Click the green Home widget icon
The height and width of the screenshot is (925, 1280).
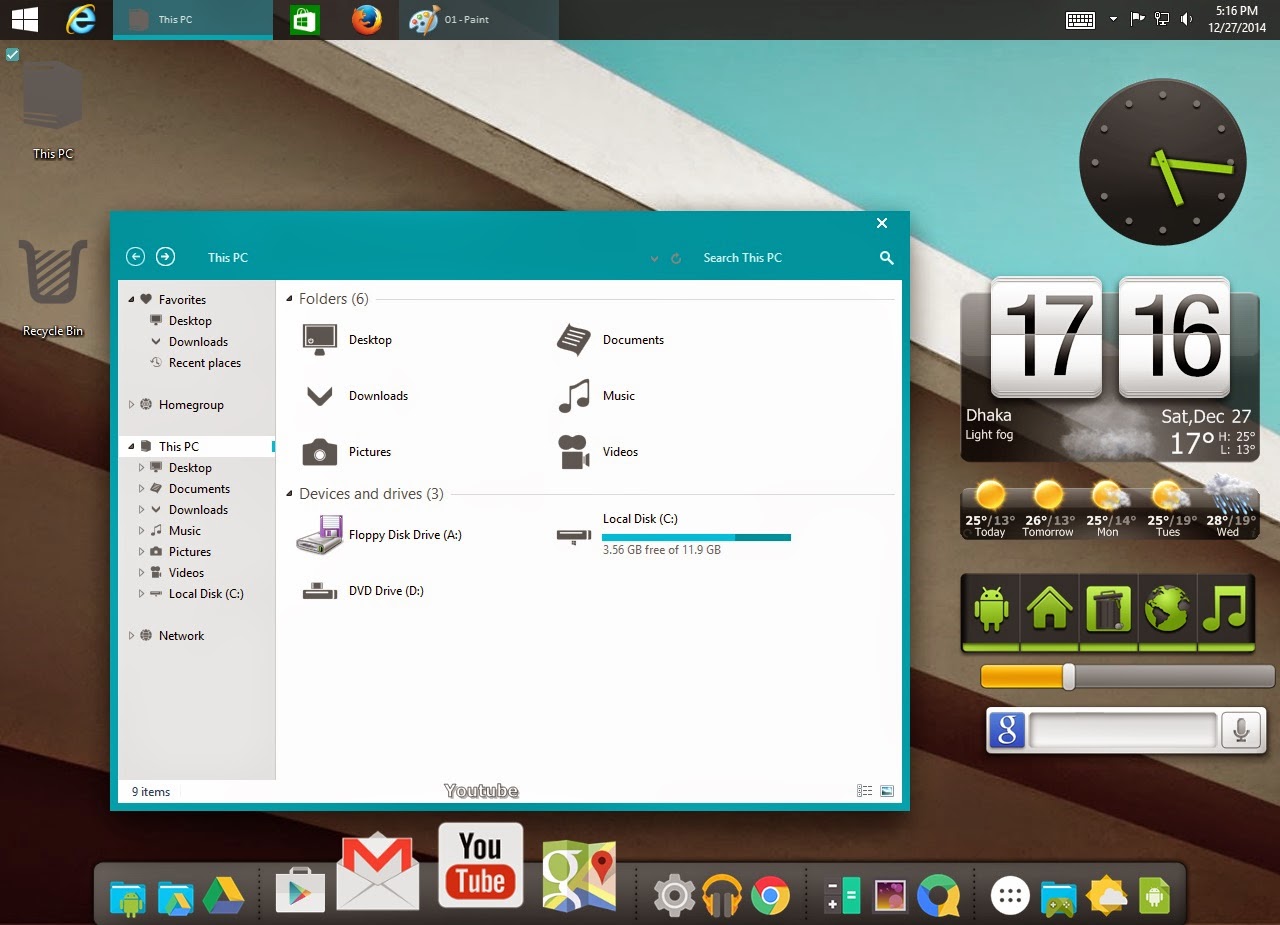click(1049, 607)
